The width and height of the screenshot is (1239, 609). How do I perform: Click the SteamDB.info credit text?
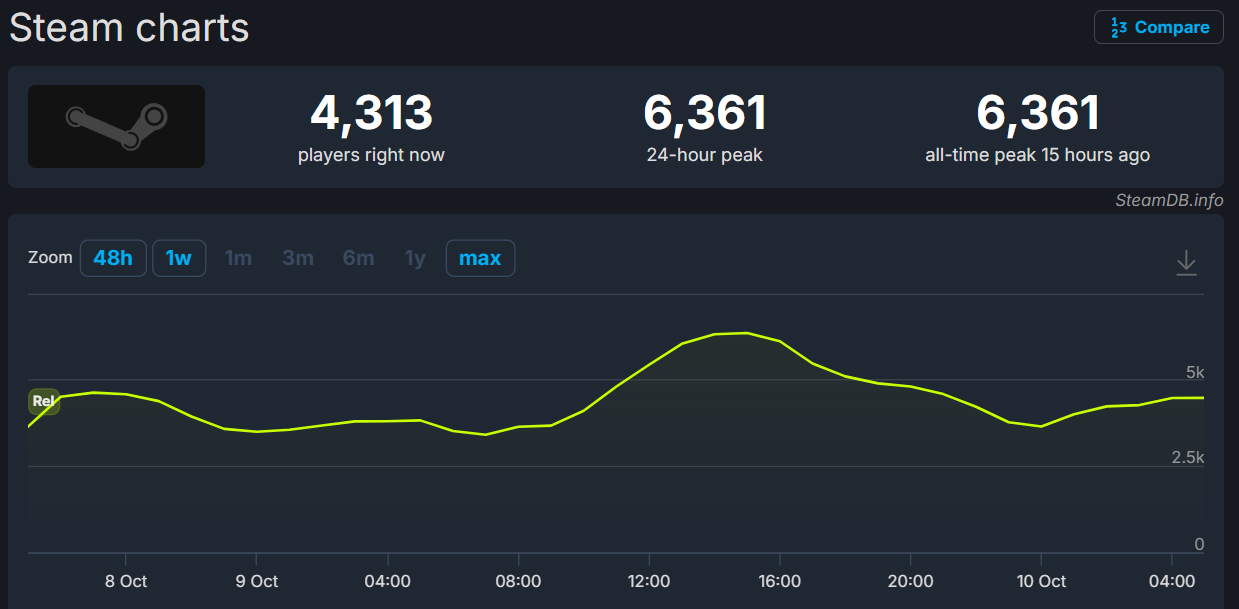pos(1169,200)
